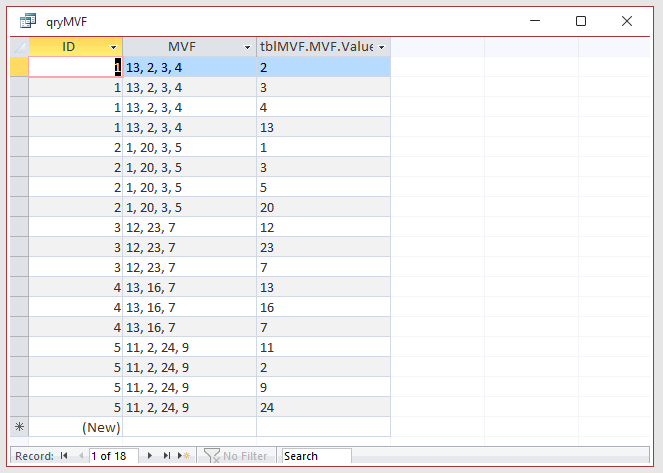
Task: Click the 'Record:' label in navigation bar
Action: tap(34, 456)
